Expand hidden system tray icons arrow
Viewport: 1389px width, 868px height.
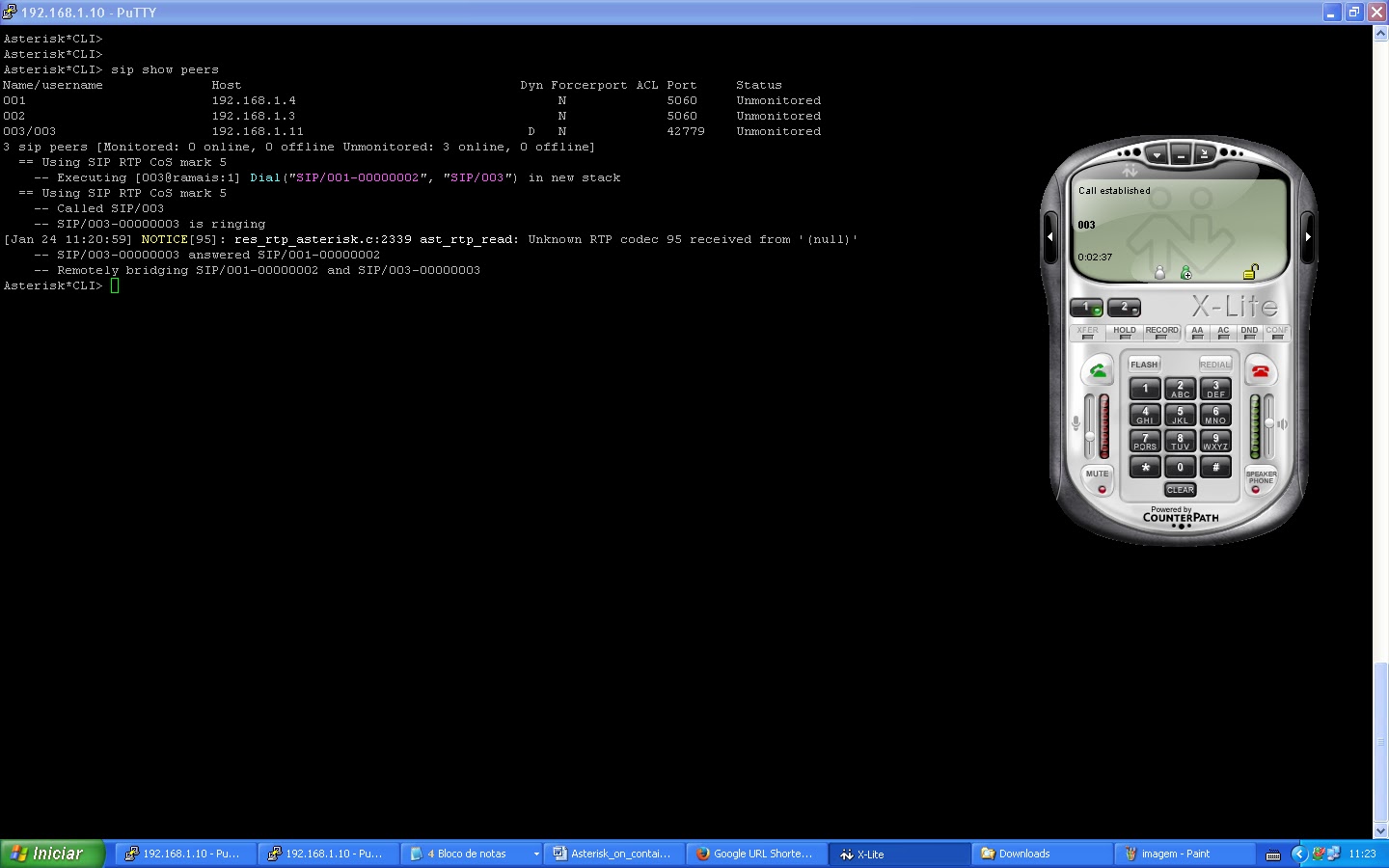[x=1298, y=854]
